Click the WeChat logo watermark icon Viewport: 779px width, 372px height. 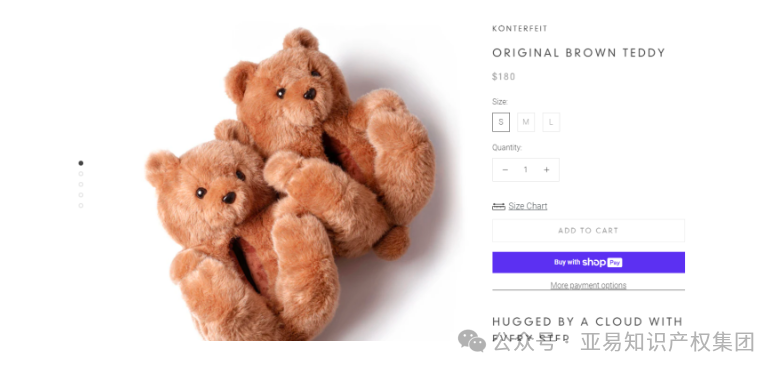[x=471, y=341]
